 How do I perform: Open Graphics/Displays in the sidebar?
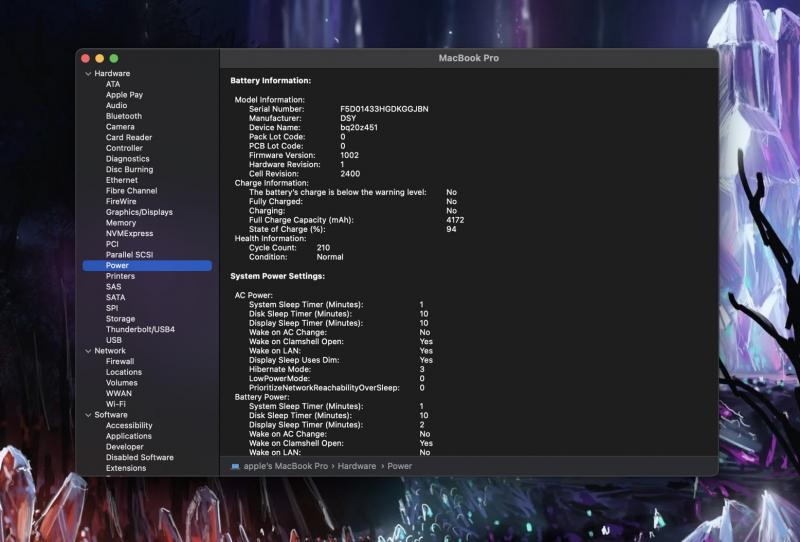pos(139,212)
